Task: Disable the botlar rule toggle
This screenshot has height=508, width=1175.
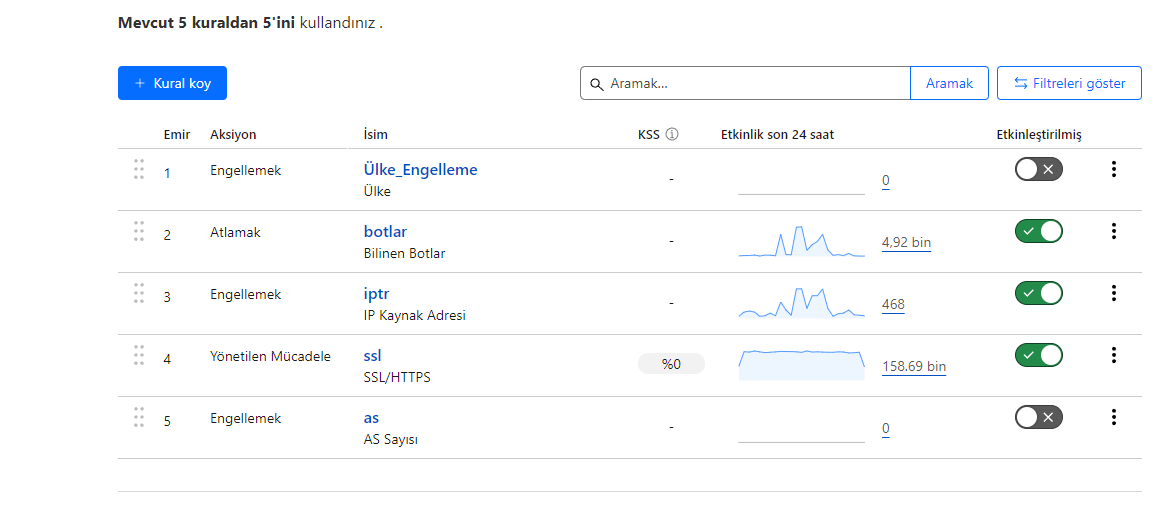Action: pyautogui.click(x=1039, y=232)
